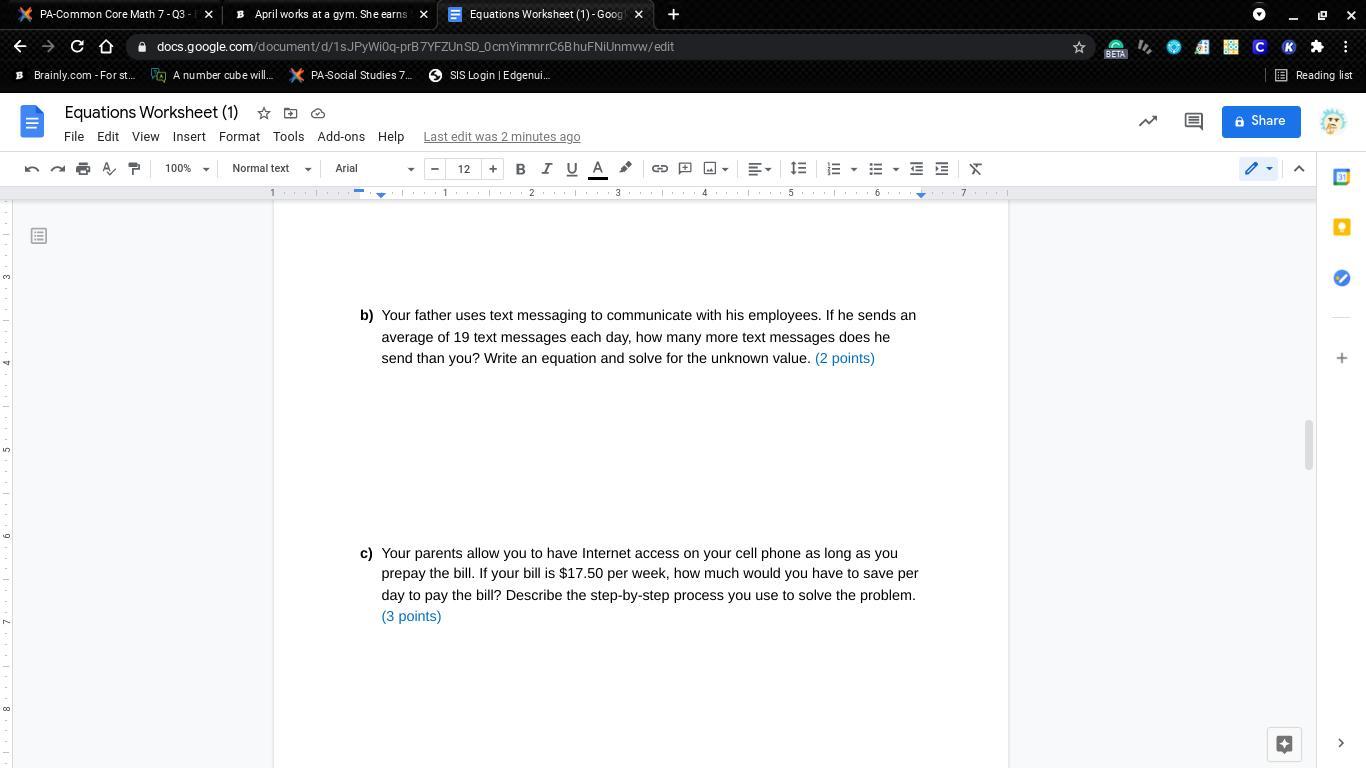Open the Insert menu
Image resolution: width=1366 pixels, height=768 pixels.
(x=189, y=137)
